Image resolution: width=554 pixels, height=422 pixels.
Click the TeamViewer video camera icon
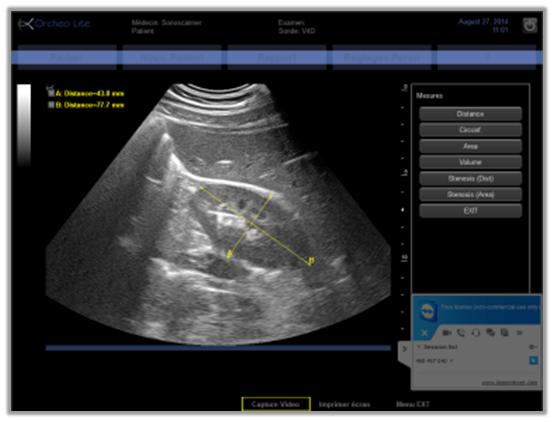coord(447,333)
